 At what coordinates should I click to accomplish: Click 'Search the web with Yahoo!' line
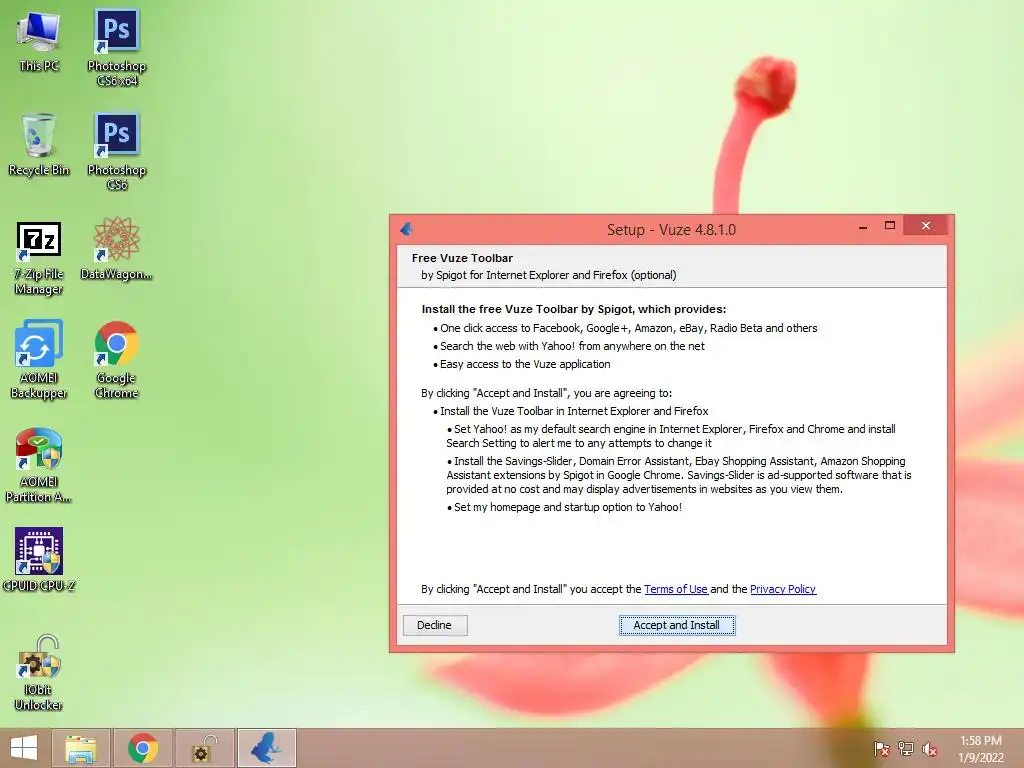click(572, 346)
